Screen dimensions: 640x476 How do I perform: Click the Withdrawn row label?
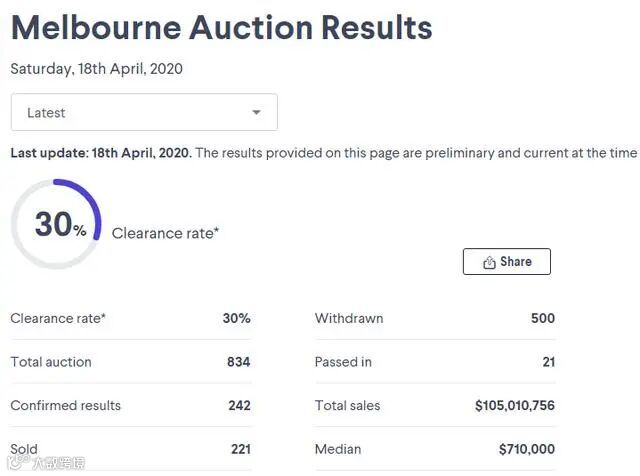click(349, 318)
